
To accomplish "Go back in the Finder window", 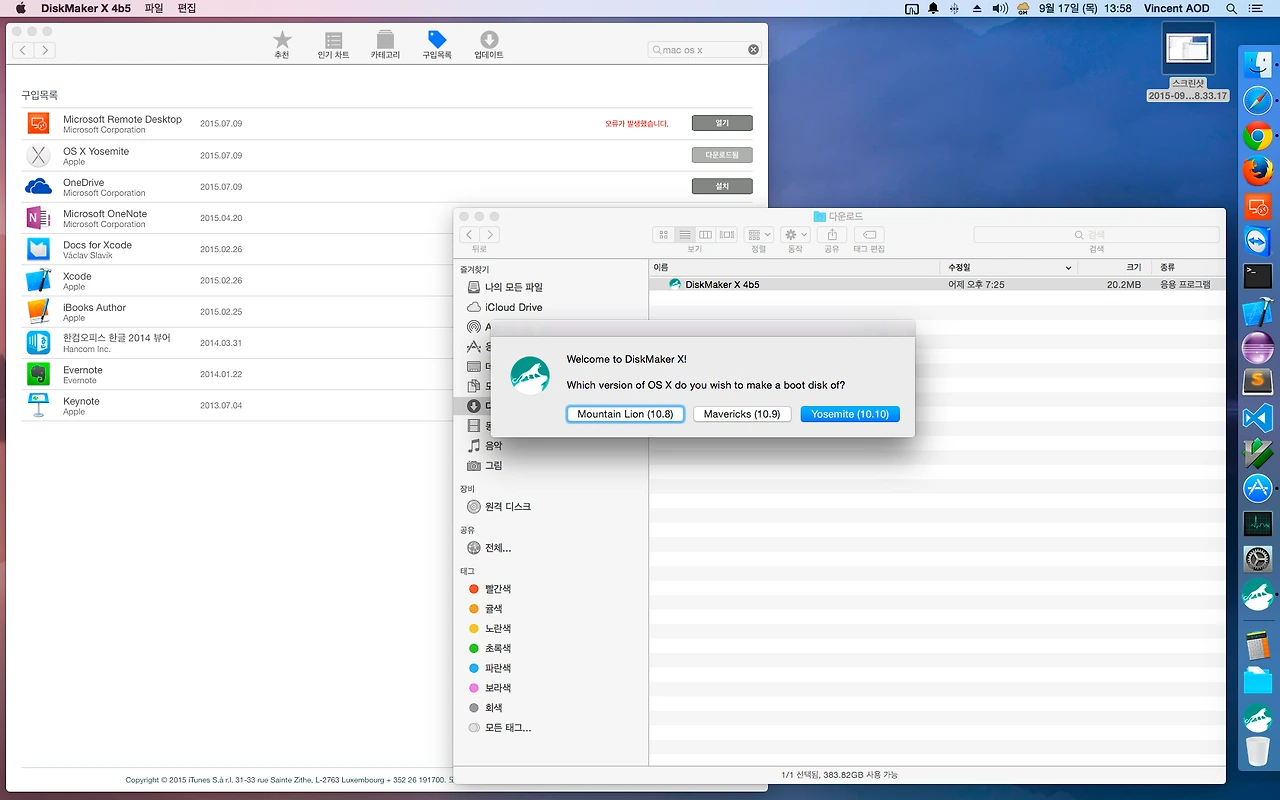I will click(x=469, y=235).
